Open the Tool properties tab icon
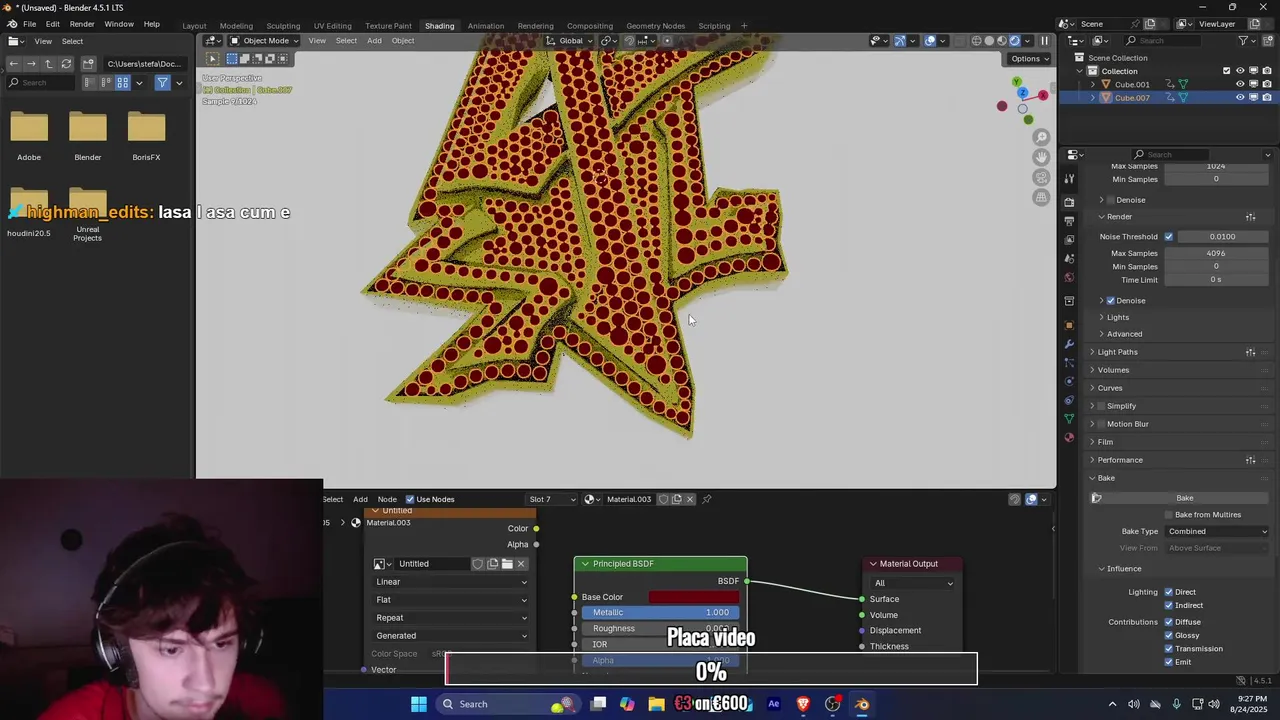Image resolution: width=1280 pixels, height=720 pixels. tap(1069, 177)
